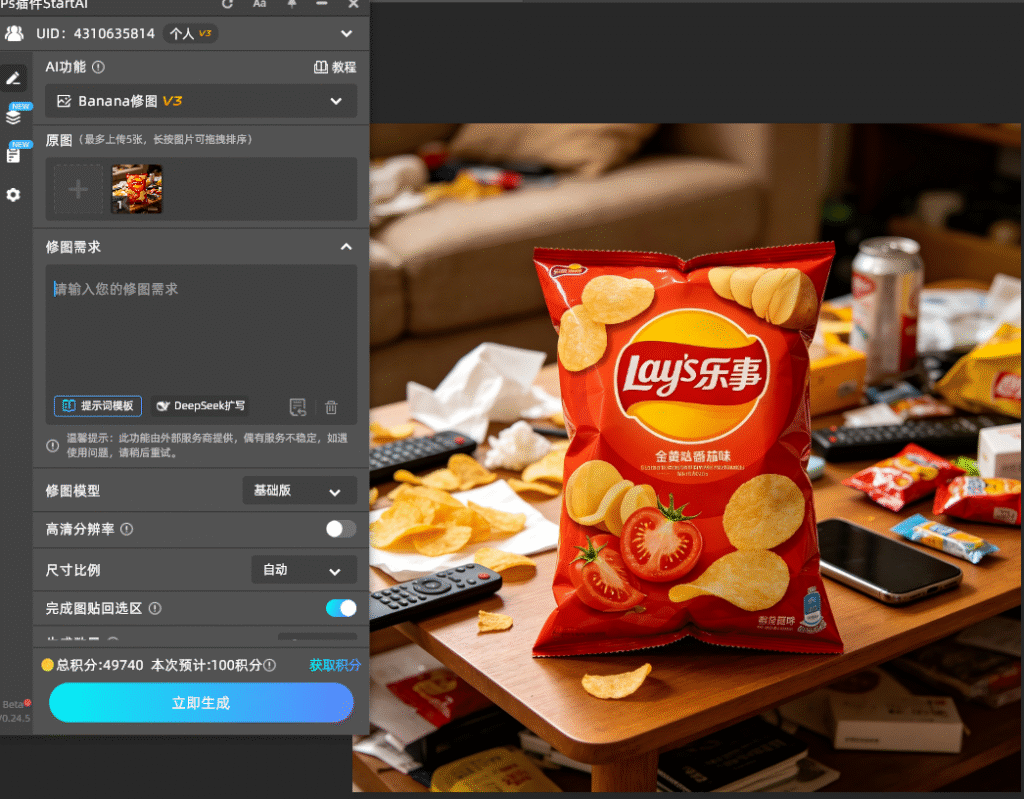Open the 尺寸比例 自动 dropdown
Viewport: 1024px width, 799px height.
[304, 570]
